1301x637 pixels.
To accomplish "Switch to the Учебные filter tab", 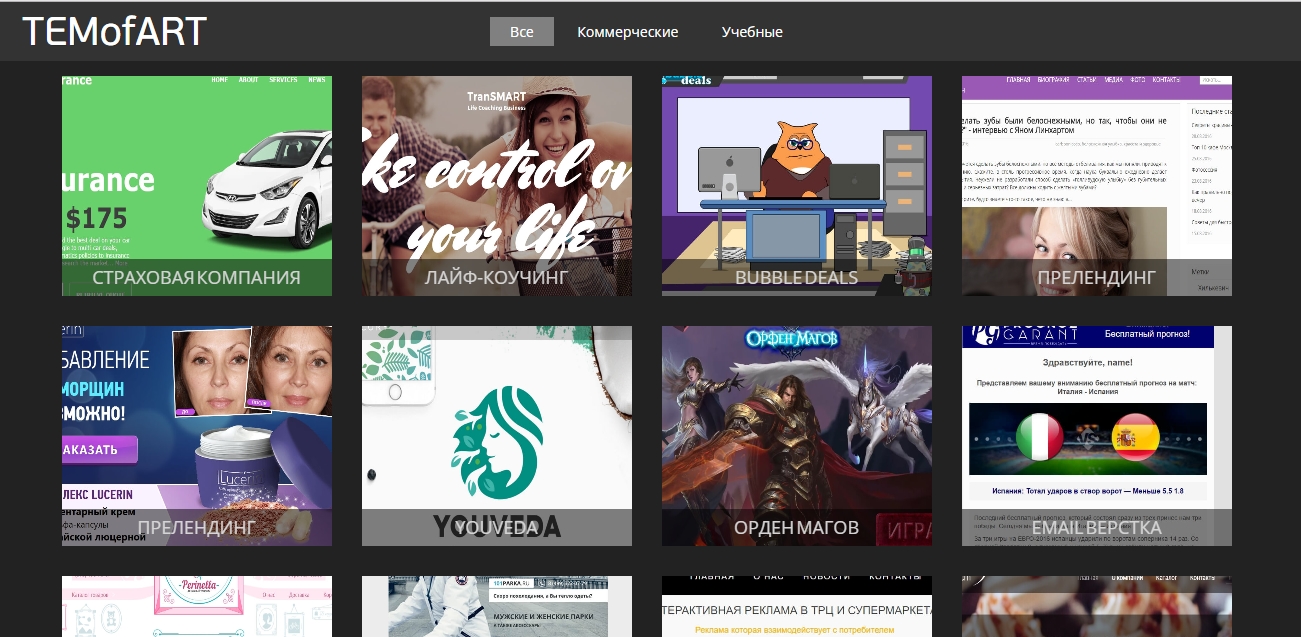I will click(x=752, y=31).
